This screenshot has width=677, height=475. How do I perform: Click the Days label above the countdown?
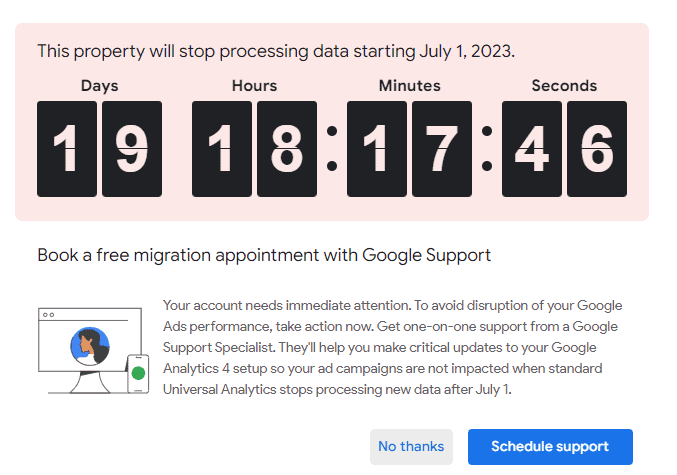point(99,86)
